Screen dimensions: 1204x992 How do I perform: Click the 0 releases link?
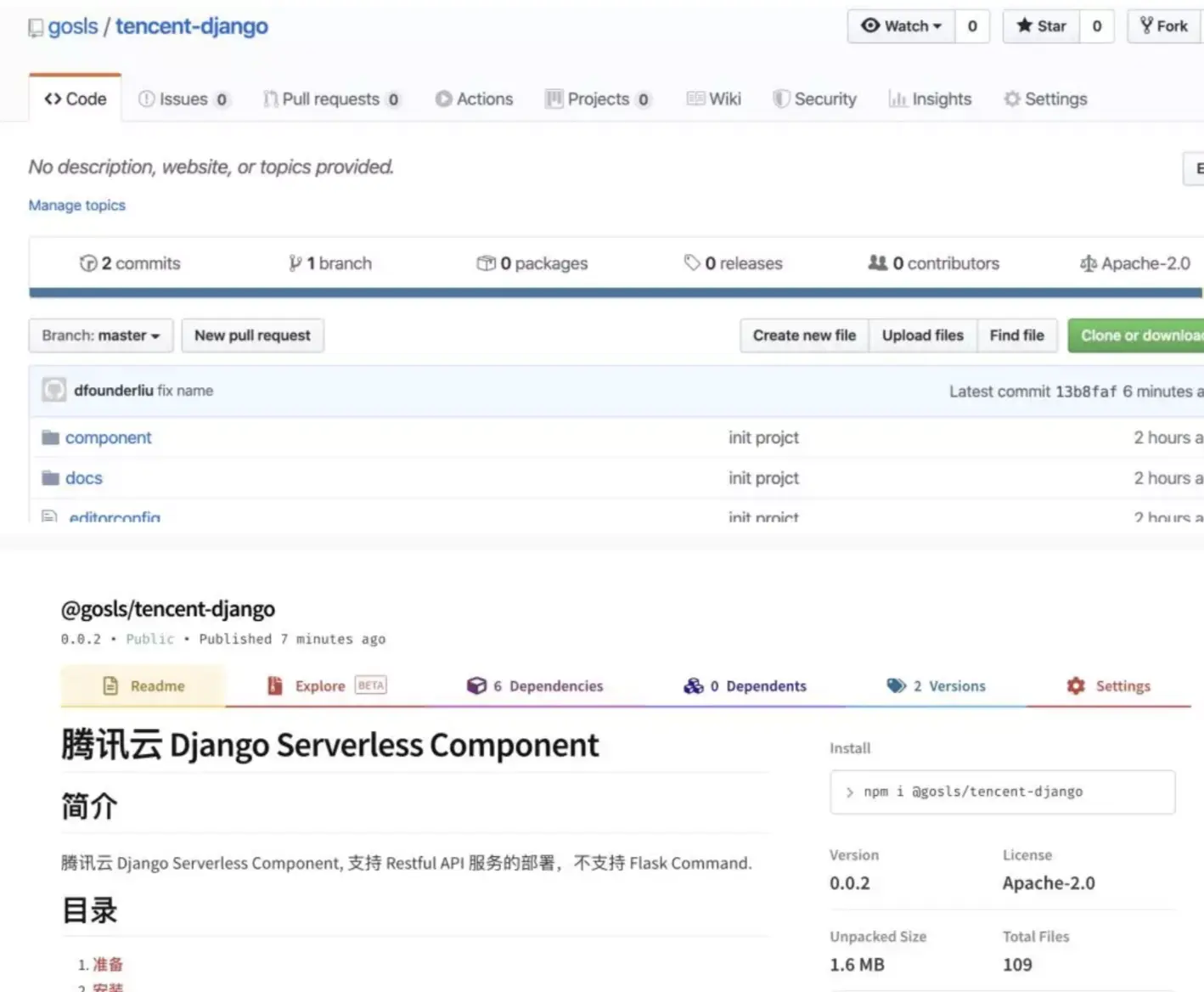[x=734, y=263]
